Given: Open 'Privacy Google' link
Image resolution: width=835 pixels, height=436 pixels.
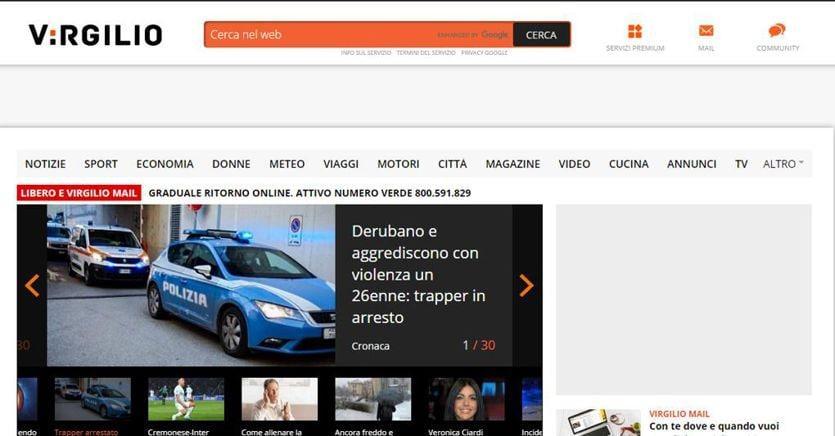Looking at the screenshot, I should (x=484, y=53).
